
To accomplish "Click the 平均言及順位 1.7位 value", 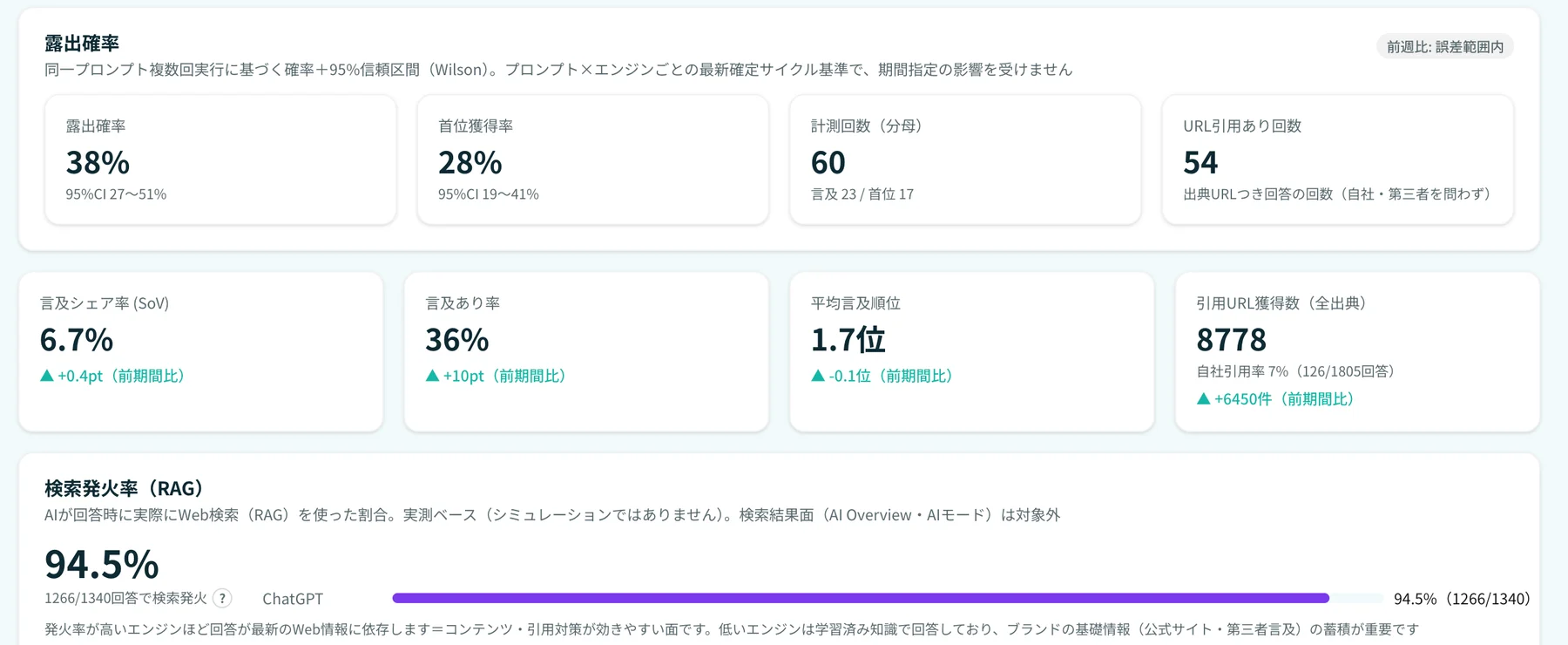I will tap(848, 340).
